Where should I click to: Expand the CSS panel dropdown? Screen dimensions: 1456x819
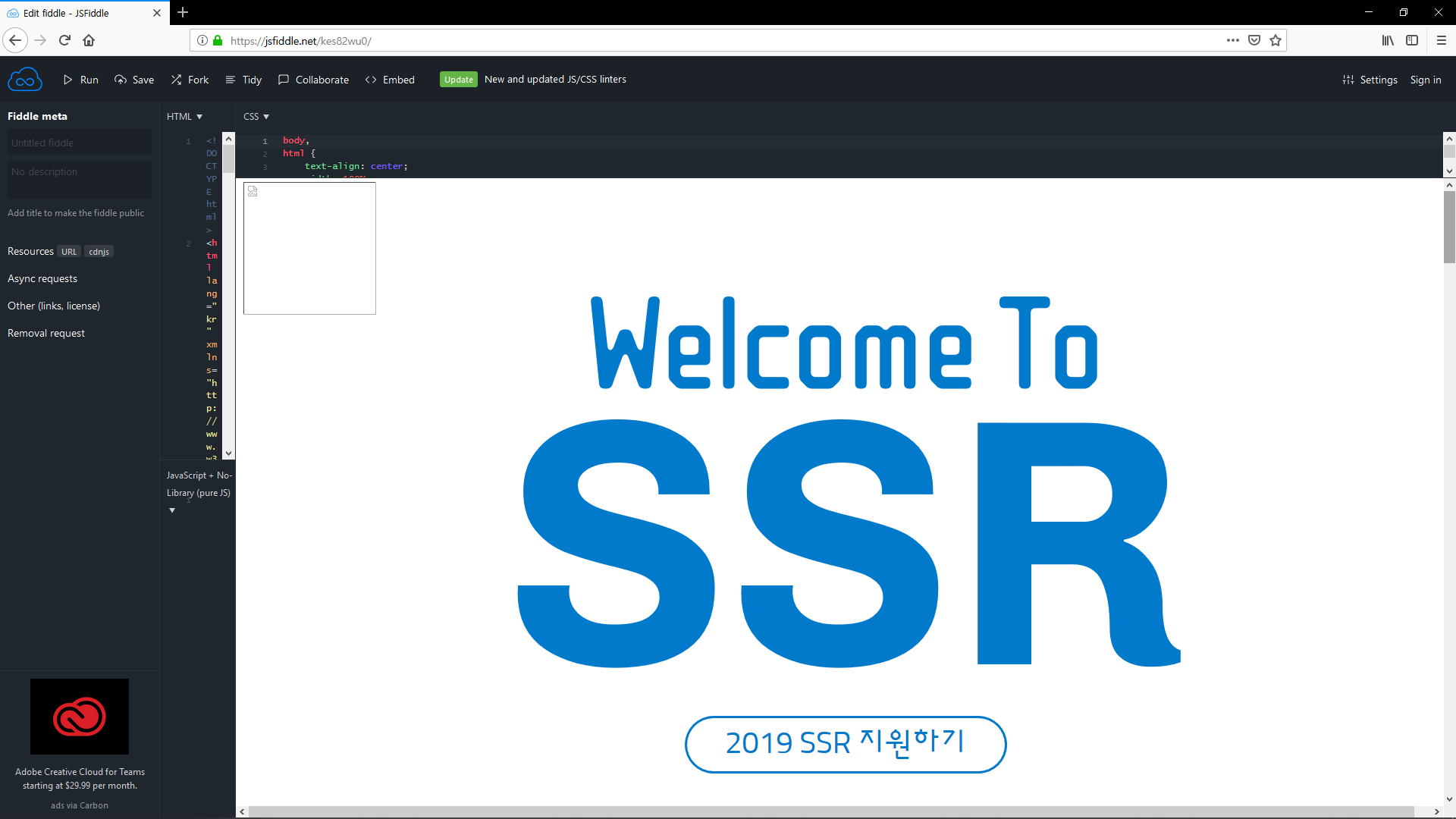[x=256, y=116]
